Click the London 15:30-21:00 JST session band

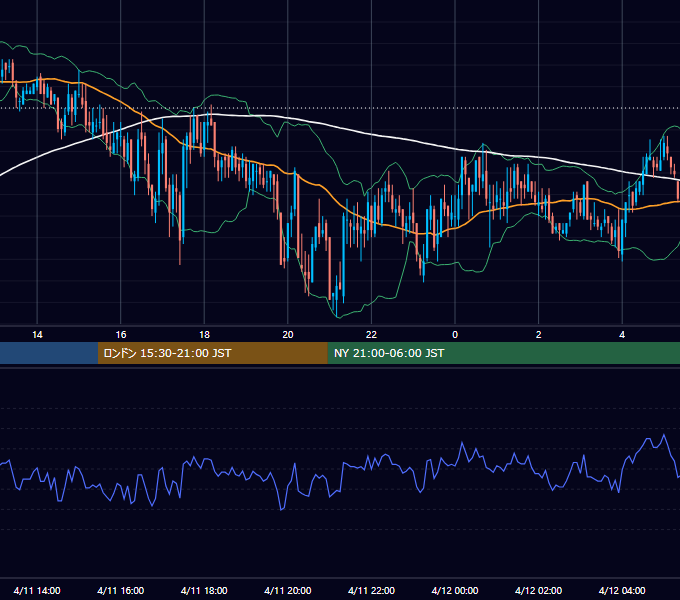(x=212, y=353)
